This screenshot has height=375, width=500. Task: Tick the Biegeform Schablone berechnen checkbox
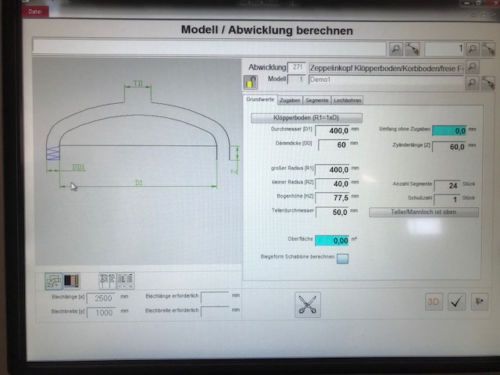tap(342, 258)
